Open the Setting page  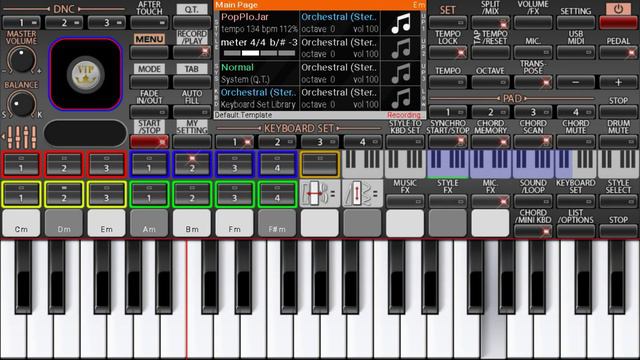576,22
